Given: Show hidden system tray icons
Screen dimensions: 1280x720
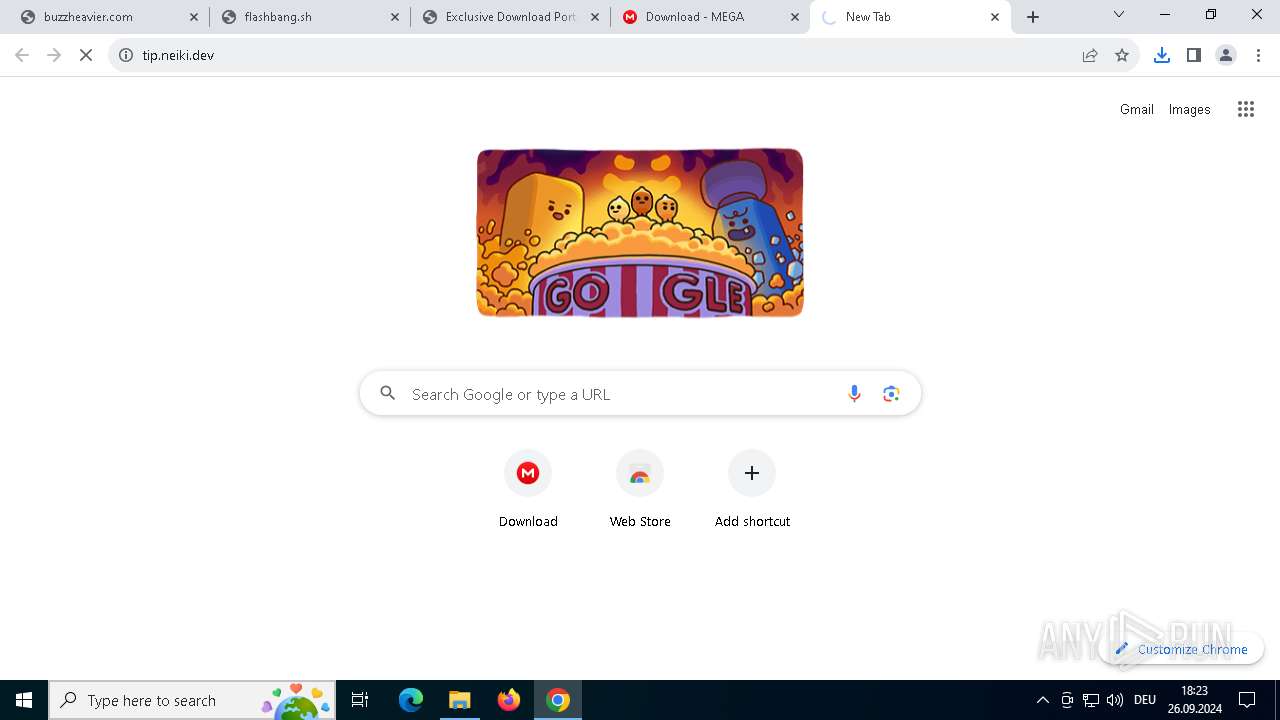Looking at the screenshot, I should click(1043, 700).
